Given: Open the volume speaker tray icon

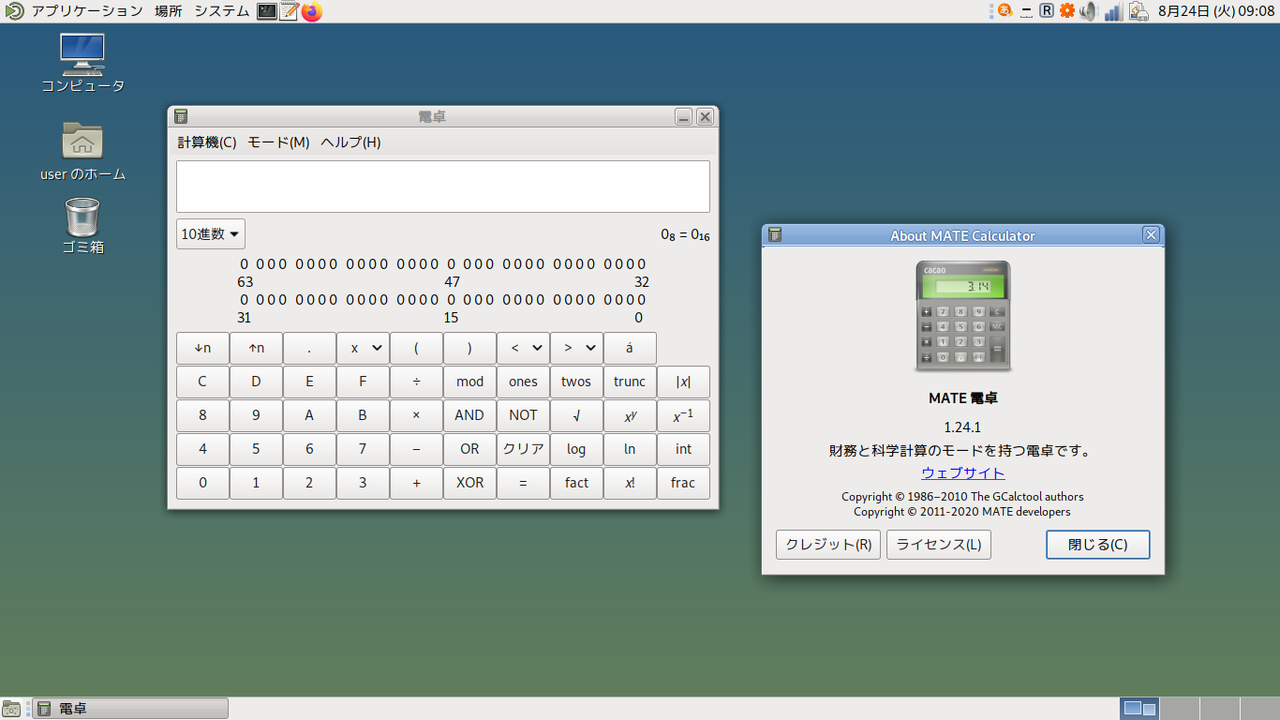Looking at the screenshot, I should pos(1089,11).
